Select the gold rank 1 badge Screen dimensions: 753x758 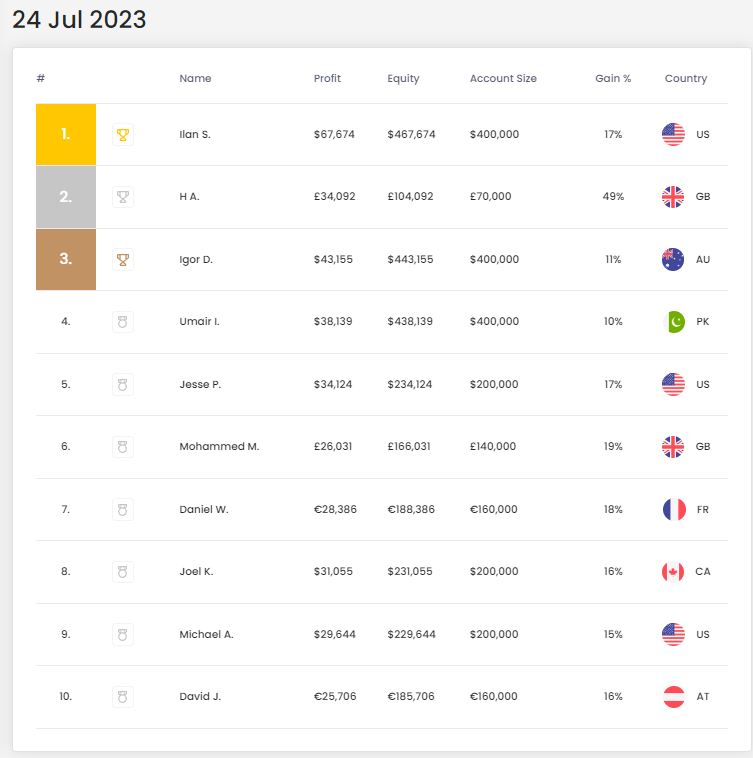tap(66, 134)
